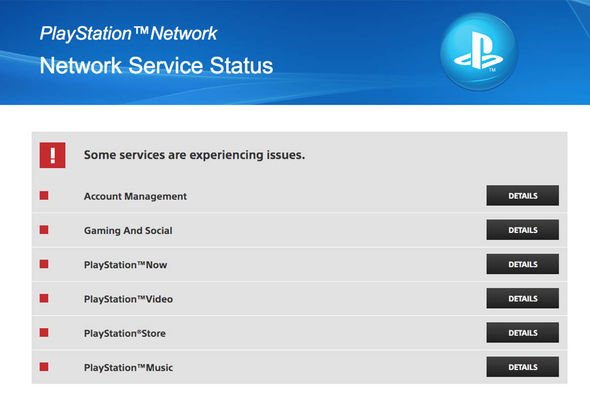Open DETAILS for PlayStation Store
This screenshot has height=393, width=590.
pyautogui.click(x=522, y=332)
